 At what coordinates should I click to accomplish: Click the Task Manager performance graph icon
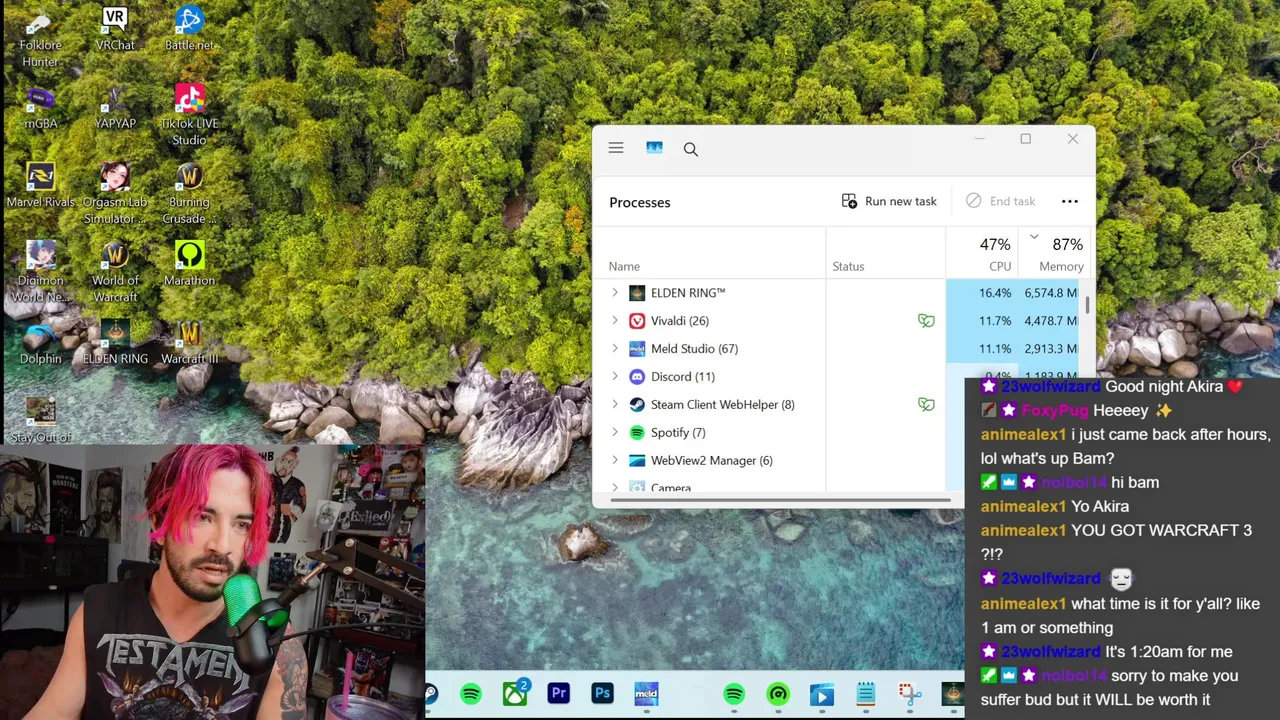coord(654,148)
